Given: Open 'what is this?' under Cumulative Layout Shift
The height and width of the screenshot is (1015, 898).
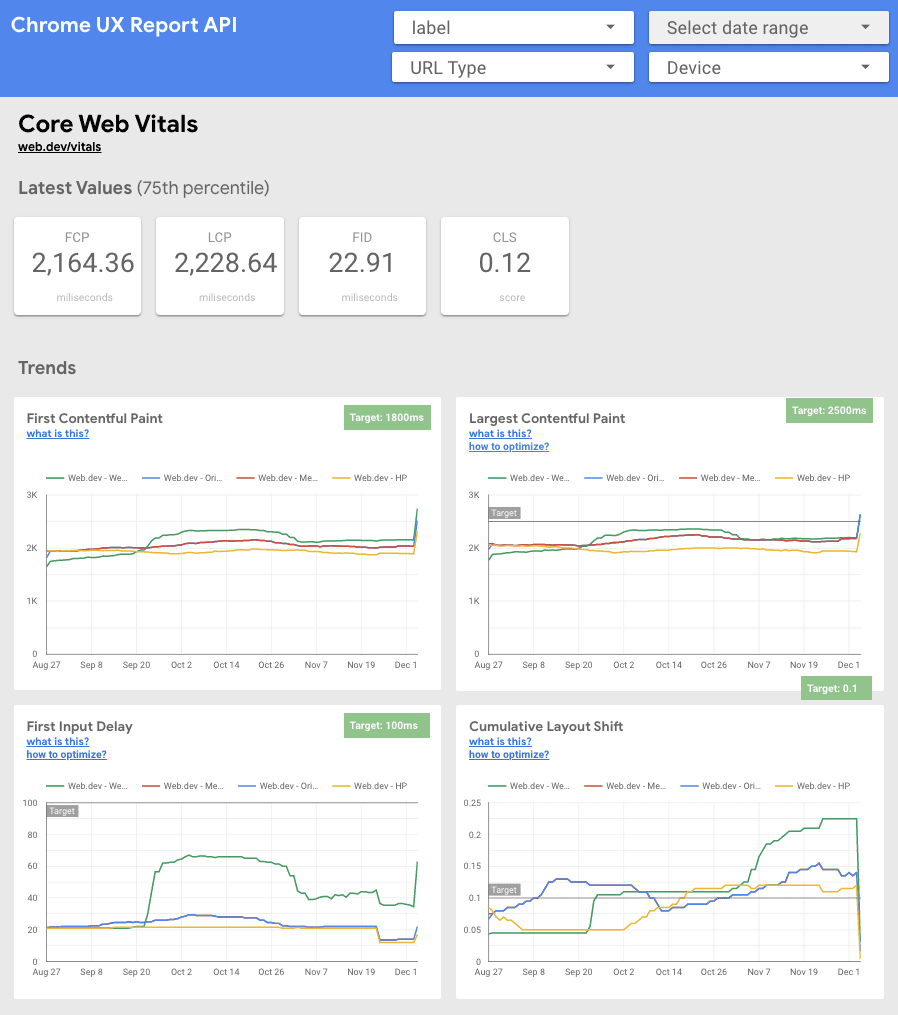Looking at the screenshot, I should point(499,741).
